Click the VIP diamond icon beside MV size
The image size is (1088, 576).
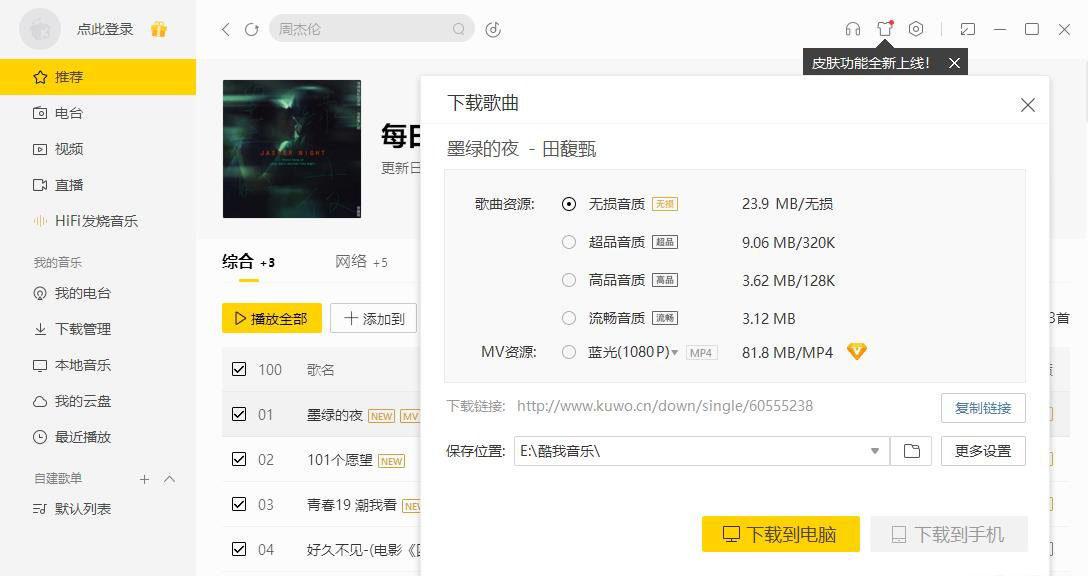(857, 352)
